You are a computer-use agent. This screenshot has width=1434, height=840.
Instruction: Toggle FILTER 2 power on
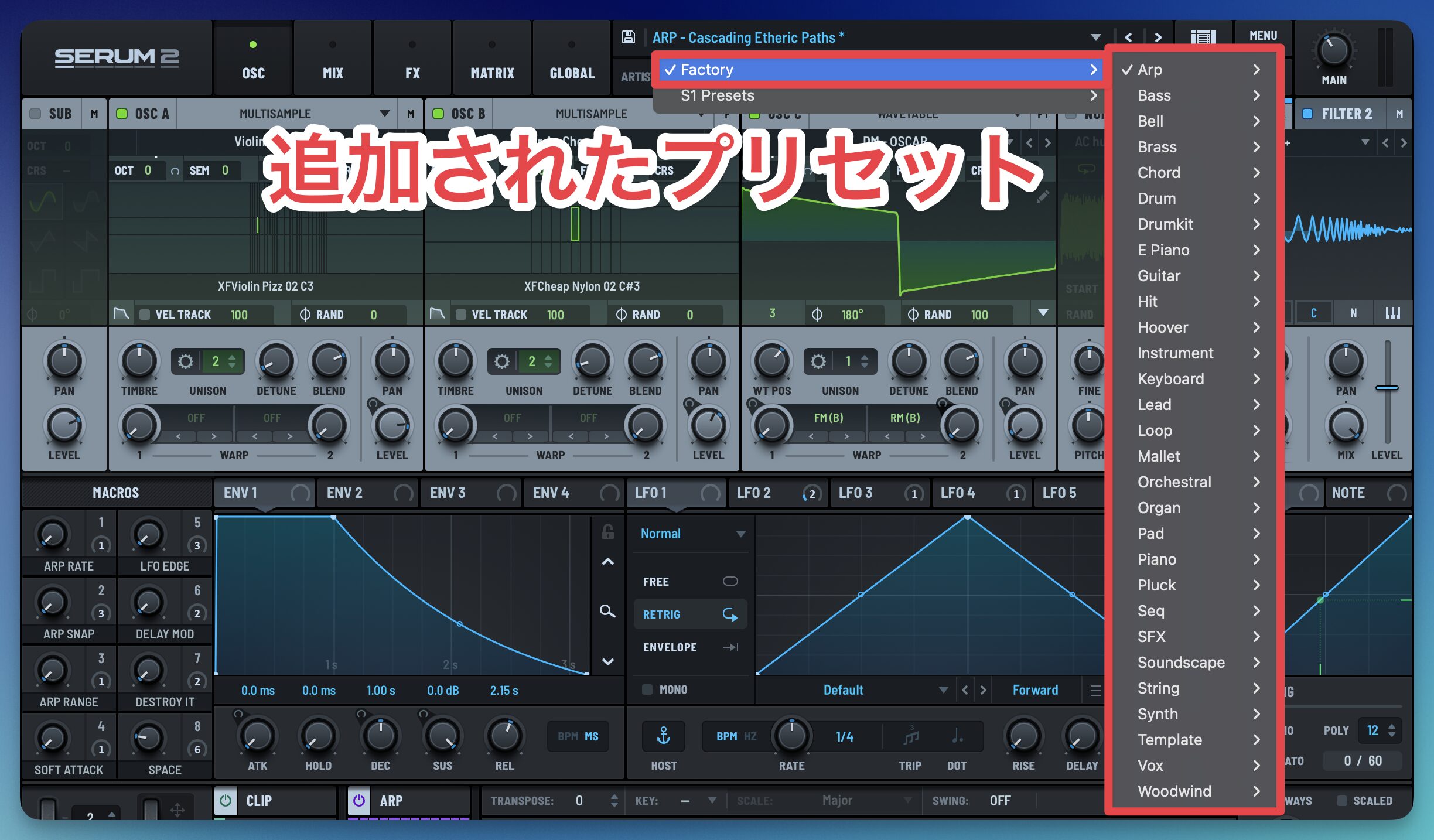(x=1307, y=113)
